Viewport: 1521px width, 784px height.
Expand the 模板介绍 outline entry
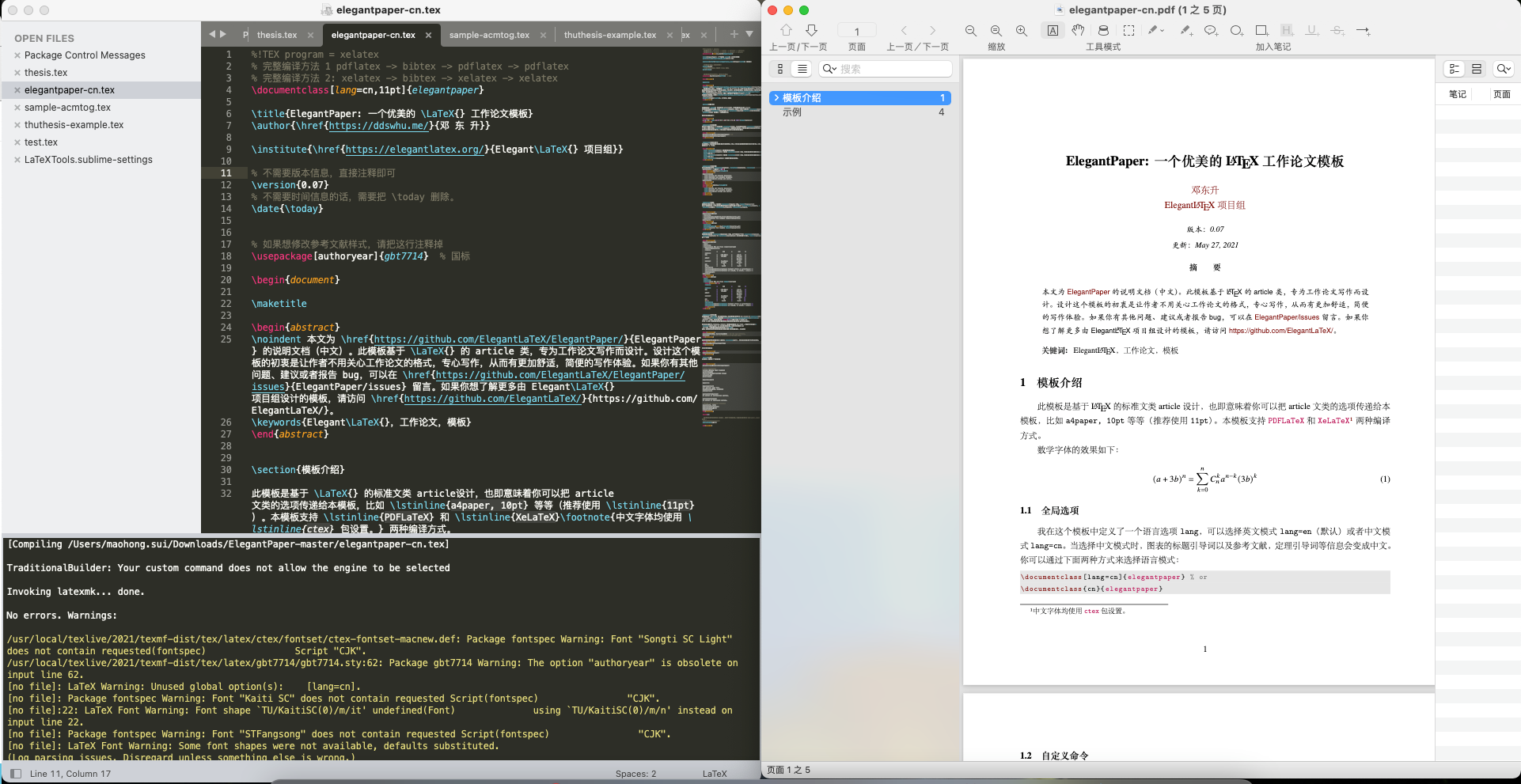[x=776, y=98]
